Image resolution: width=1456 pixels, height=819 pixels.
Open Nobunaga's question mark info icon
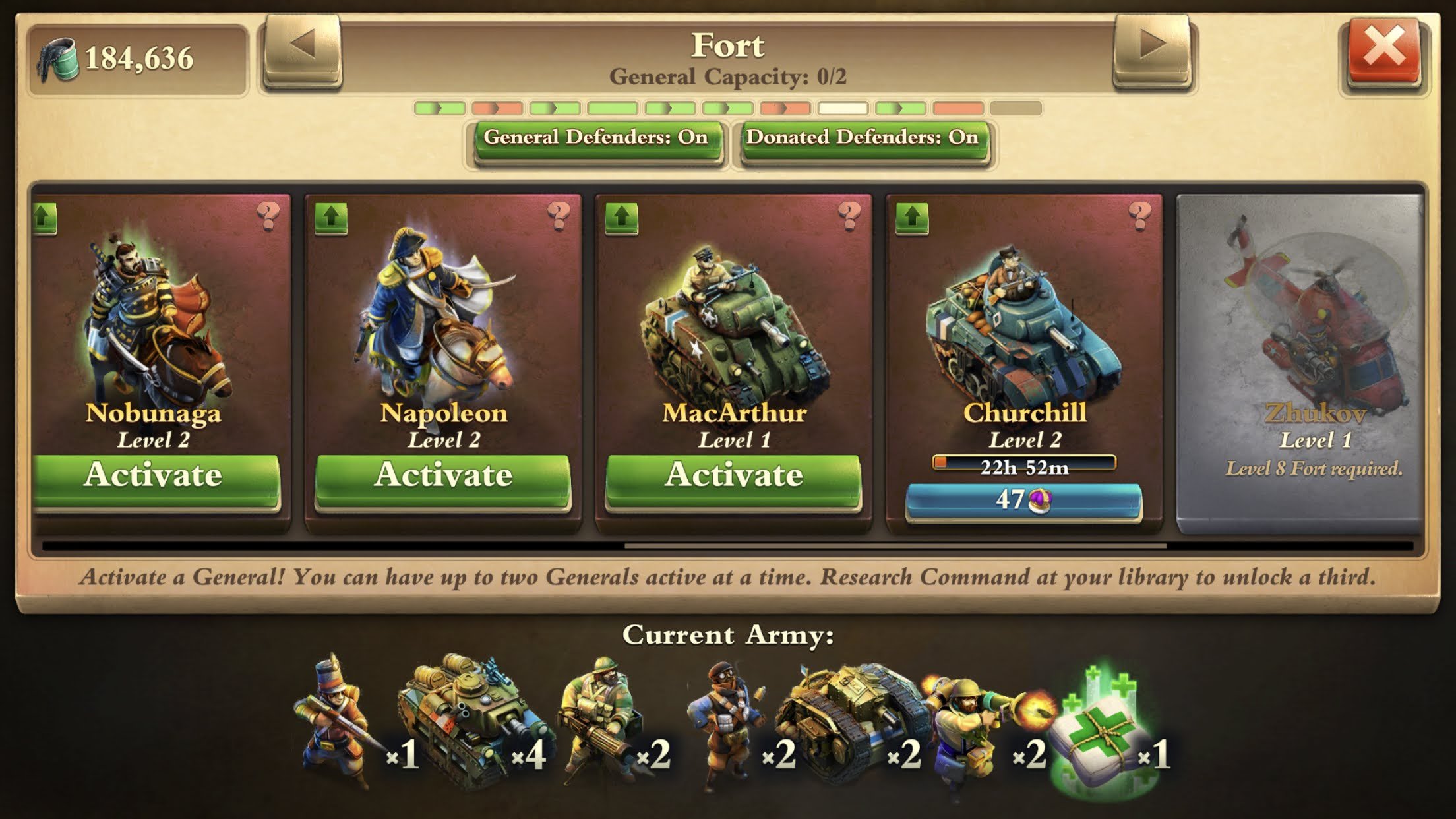[268, 215]
